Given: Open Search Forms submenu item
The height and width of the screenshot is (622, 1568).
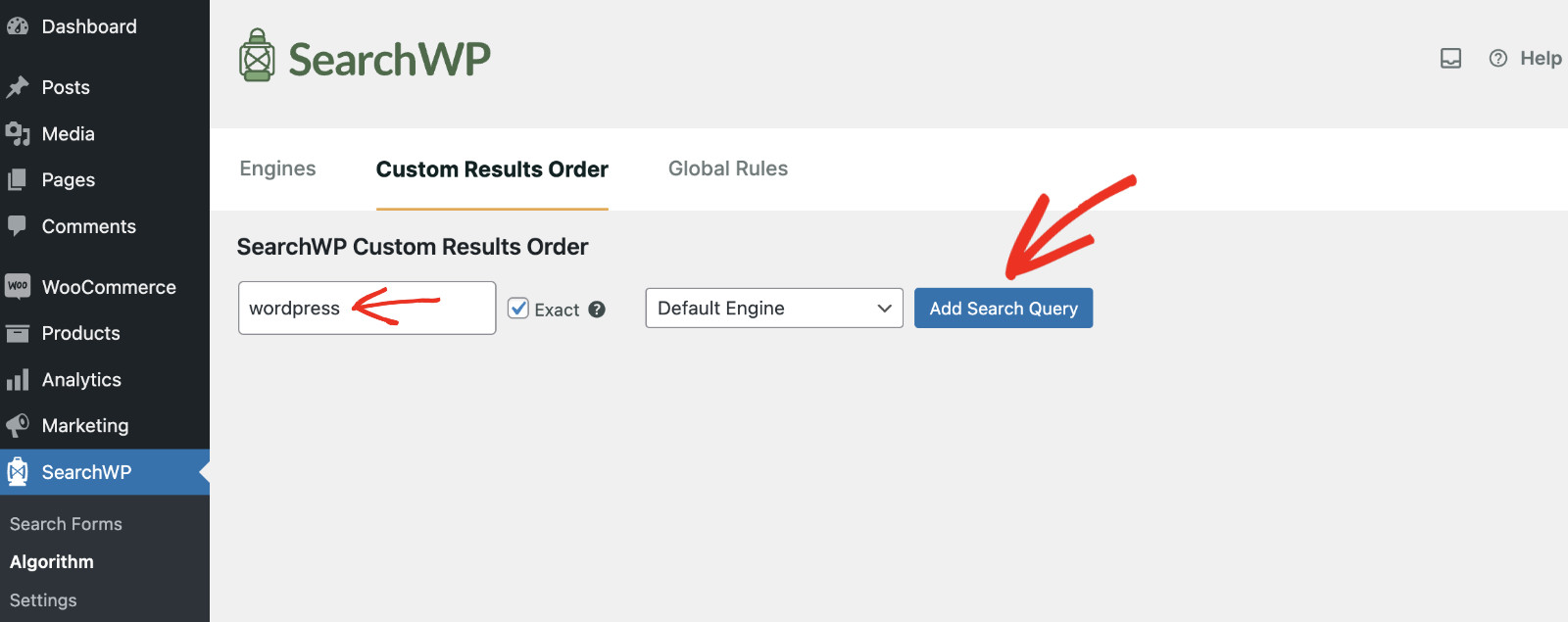Looking at the screenshot, I should (x=66, y=524).
